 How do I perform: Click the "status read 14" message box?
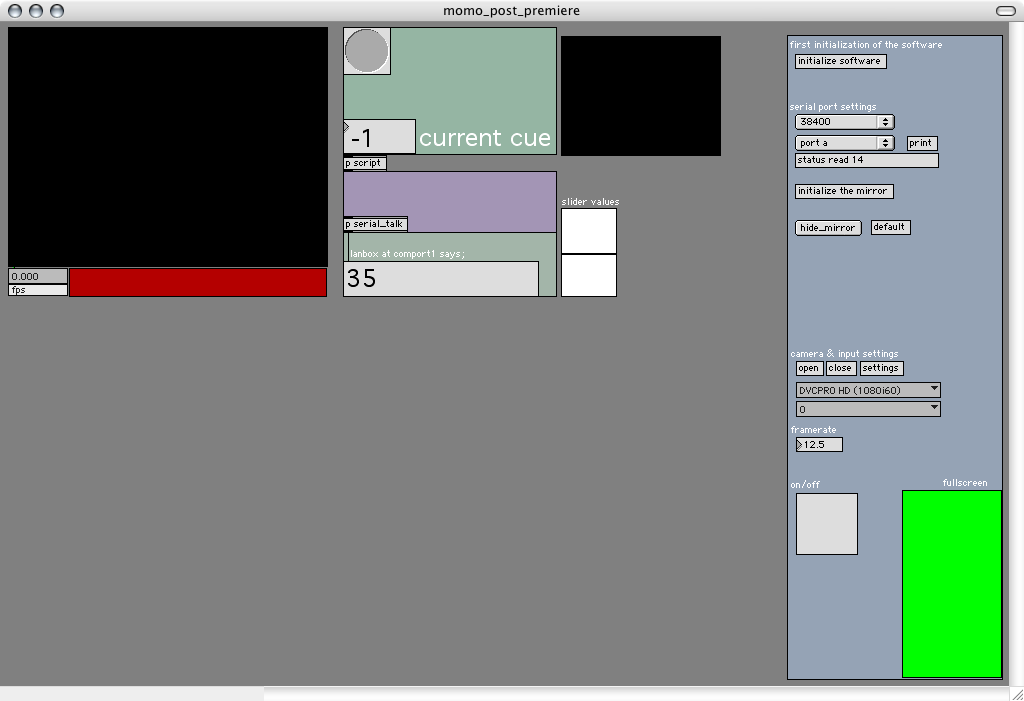(867, 160)
